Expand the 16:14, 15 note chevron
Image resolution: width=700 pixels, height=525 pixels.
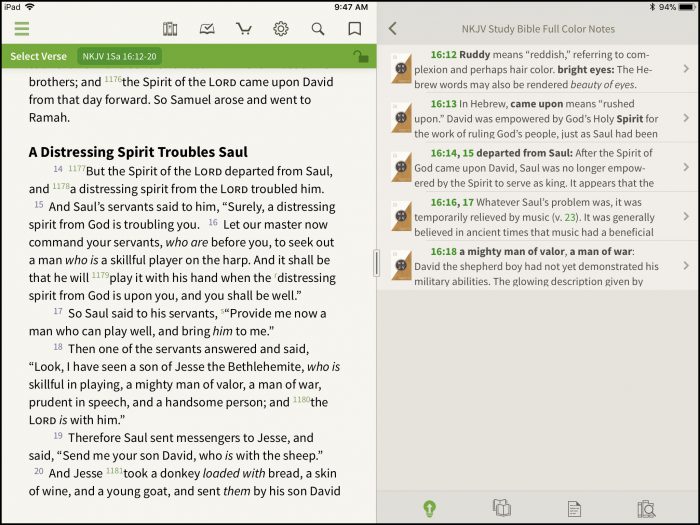pyautogui.click(x=686, y=167)
